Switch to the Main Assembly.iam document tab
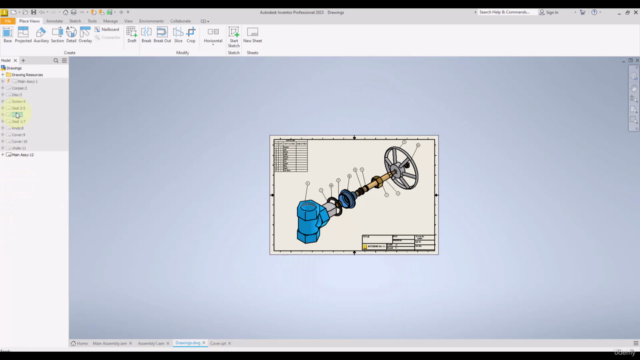 (x=109, y=343)
